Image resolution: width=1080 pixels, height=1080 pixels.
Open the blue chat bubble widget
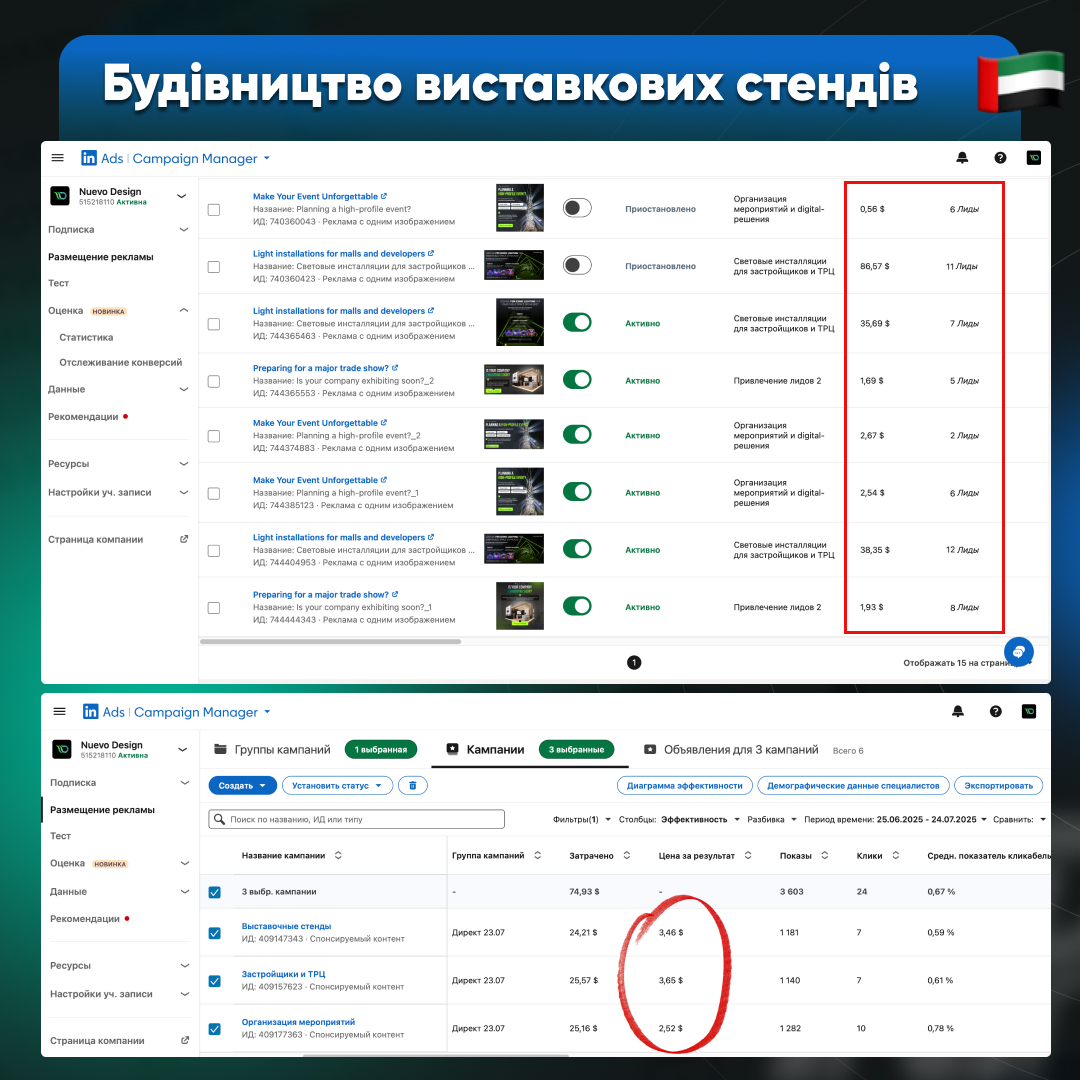1018,652
